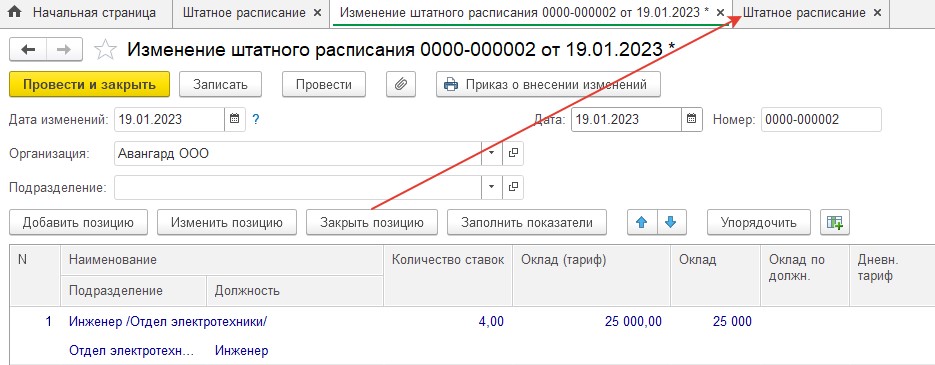Click the Записать button
The image size is (935, 365).
point(220,84)
